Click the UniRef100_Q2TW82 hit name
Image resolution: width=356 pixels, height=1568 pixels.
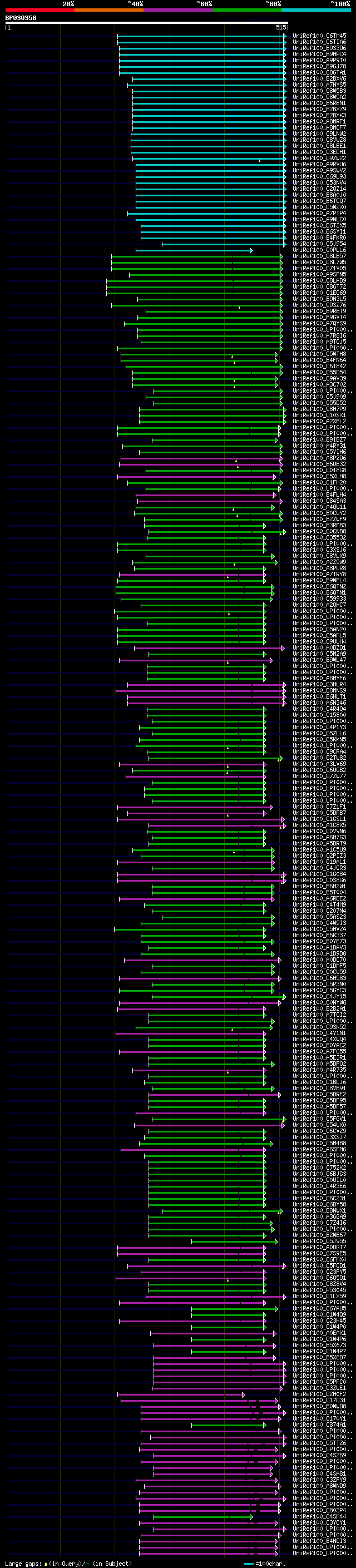pos(319,758)
